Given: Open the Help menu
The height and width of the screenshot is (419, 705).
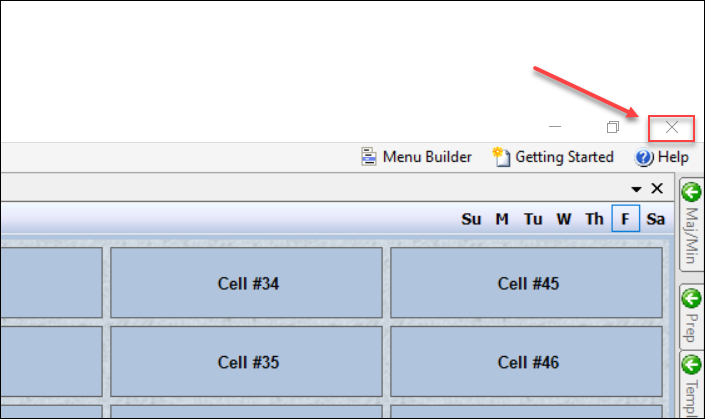Looking at the screenshot, I should tap(662, 157).
